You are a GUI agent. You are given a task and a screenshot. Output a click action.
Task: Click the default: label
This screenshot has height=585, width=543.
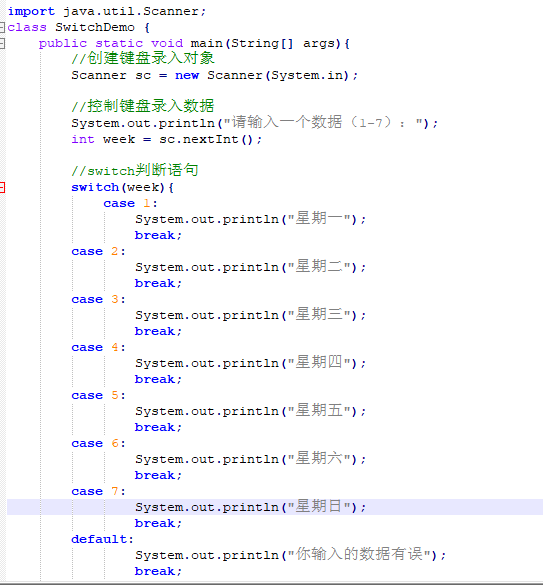point(102,539)
